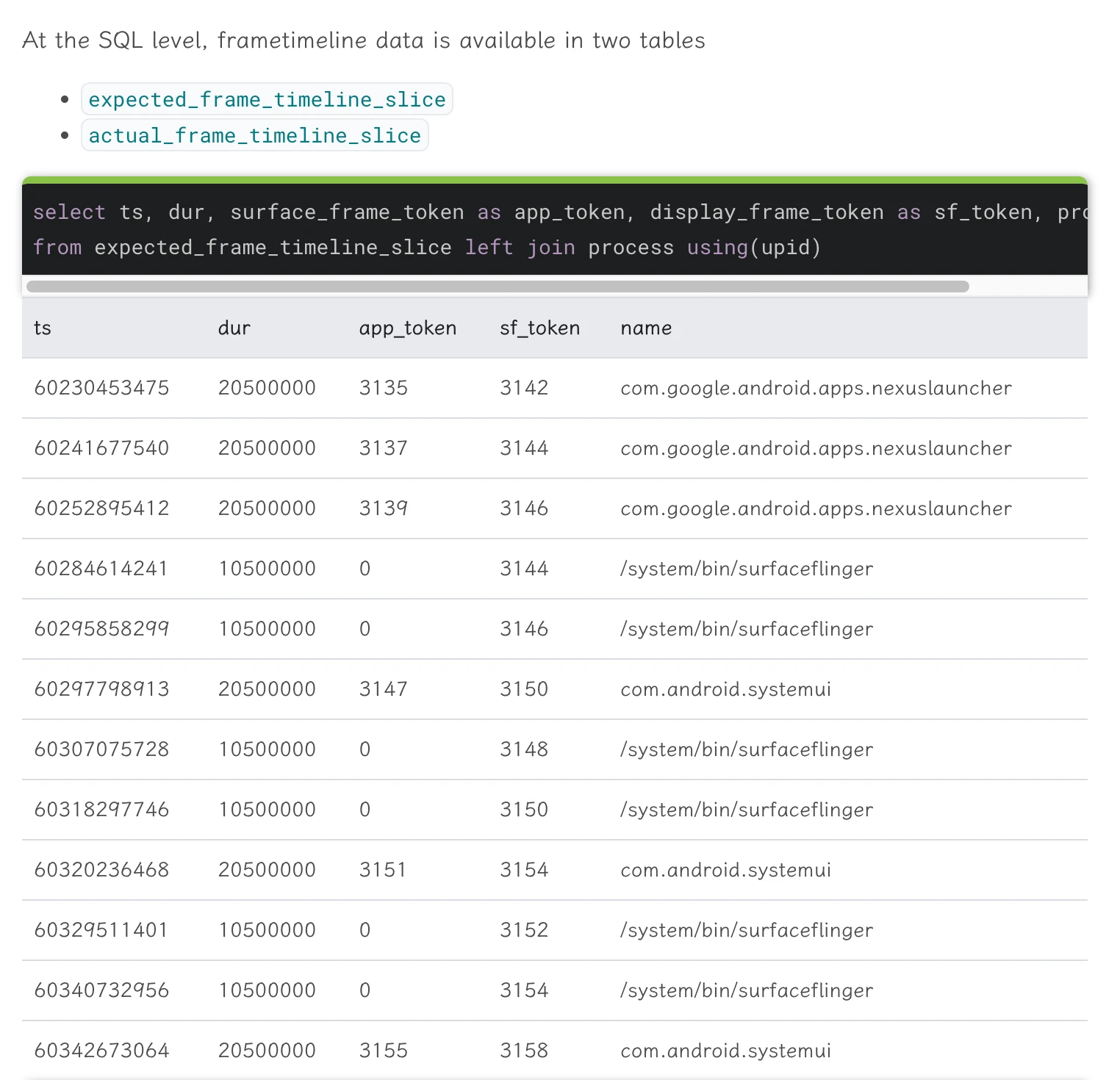Select the dur value 10500000 with sf_token 3152

[267, 929]
